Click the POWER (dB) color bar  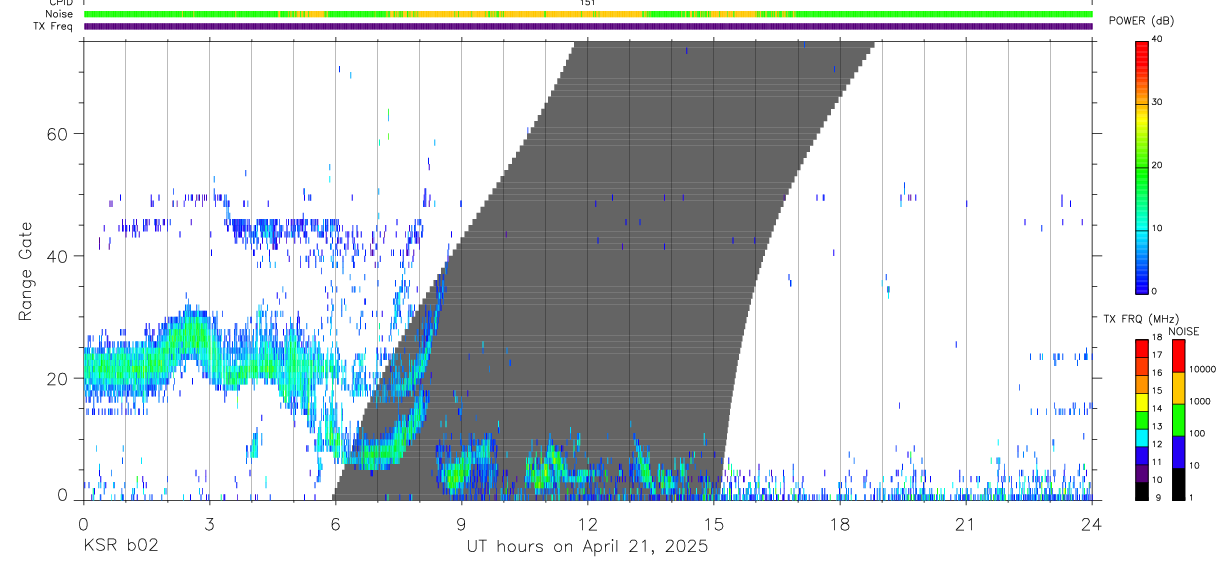click(1141, 166)
